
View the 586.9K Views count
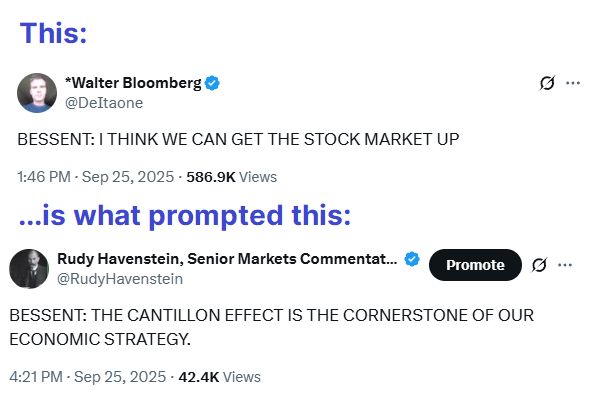[232, 177]
